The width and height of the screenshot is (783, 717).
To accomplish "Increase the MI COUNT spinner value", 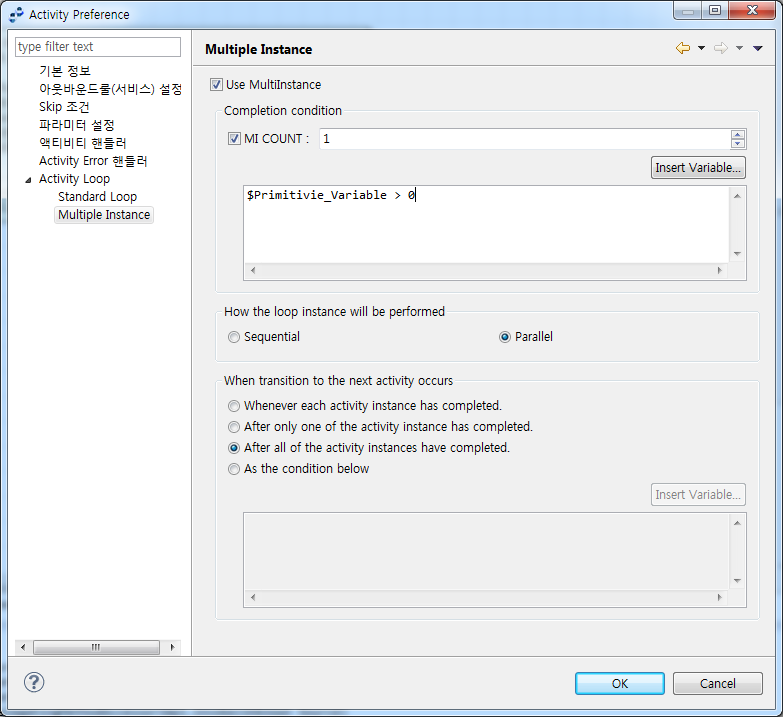I will [738, 134].
